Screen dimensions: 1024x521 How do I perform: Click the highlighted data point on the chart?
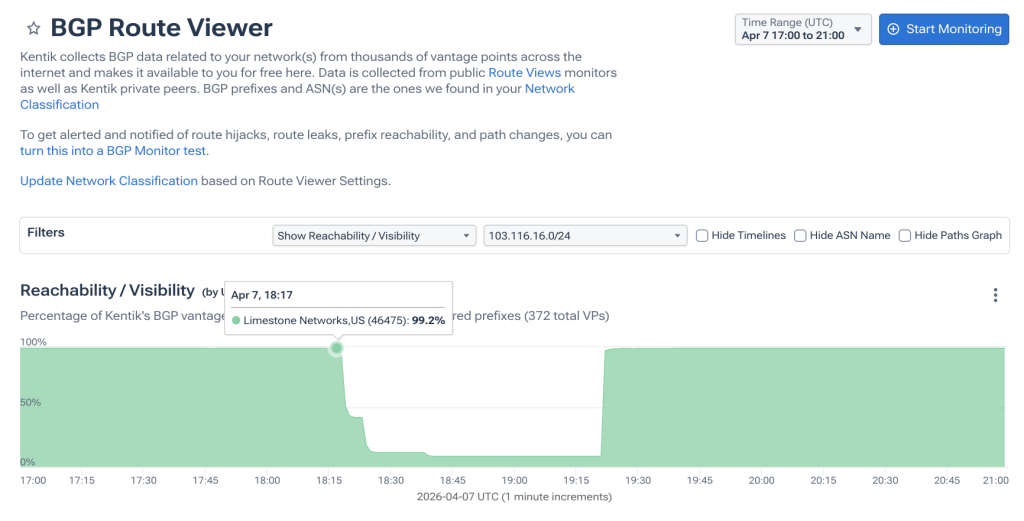point(336,348)
